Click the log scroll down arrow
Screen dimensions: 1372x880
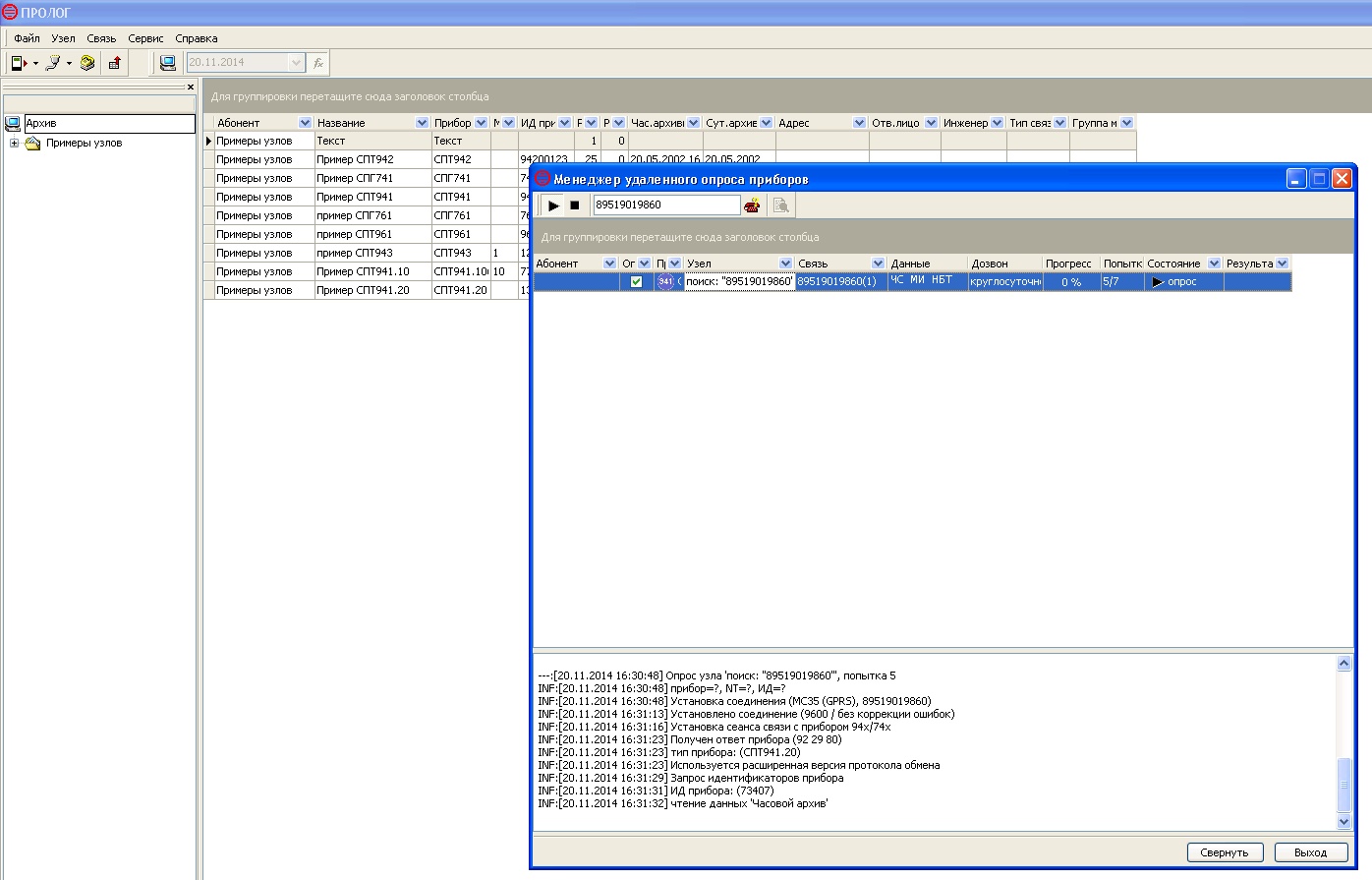tap(1344, 821)
